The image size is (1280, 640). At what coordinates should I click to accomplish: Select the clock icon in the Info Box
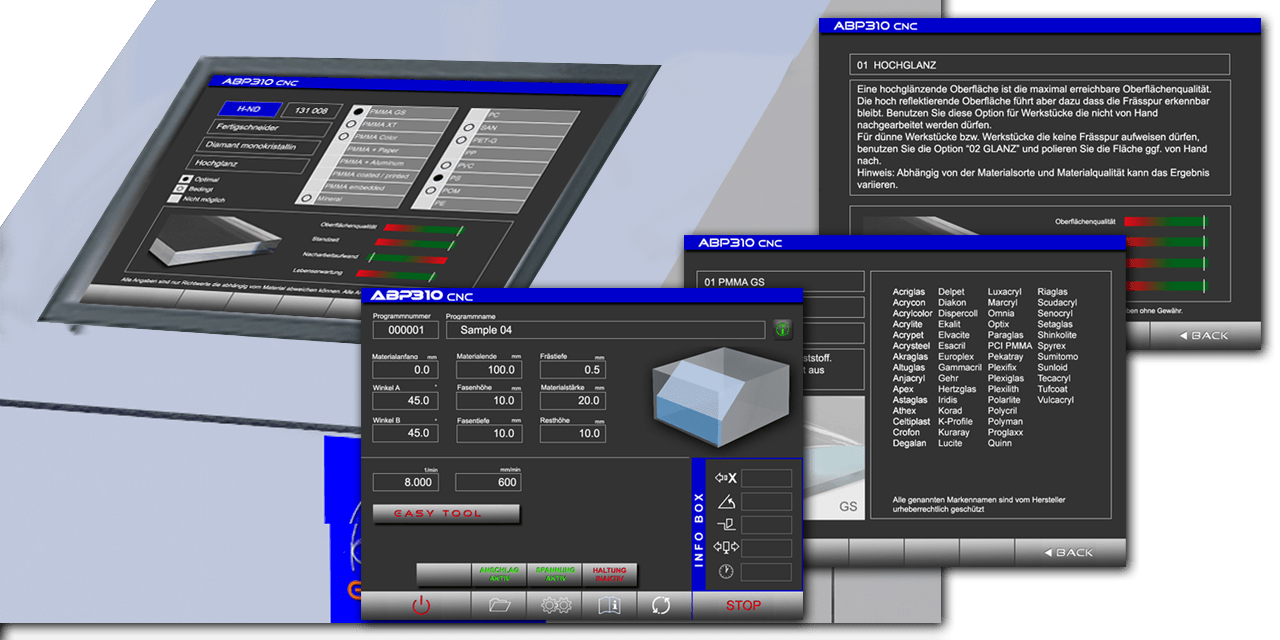(724, 571)
